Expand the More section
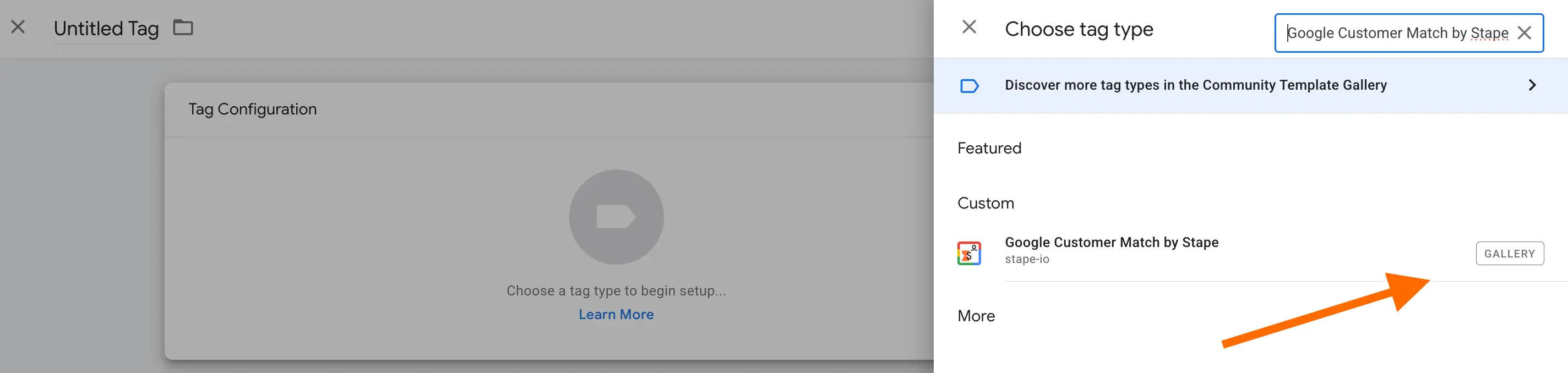The height and width of the screenshot is (373, 1568). 976,315
